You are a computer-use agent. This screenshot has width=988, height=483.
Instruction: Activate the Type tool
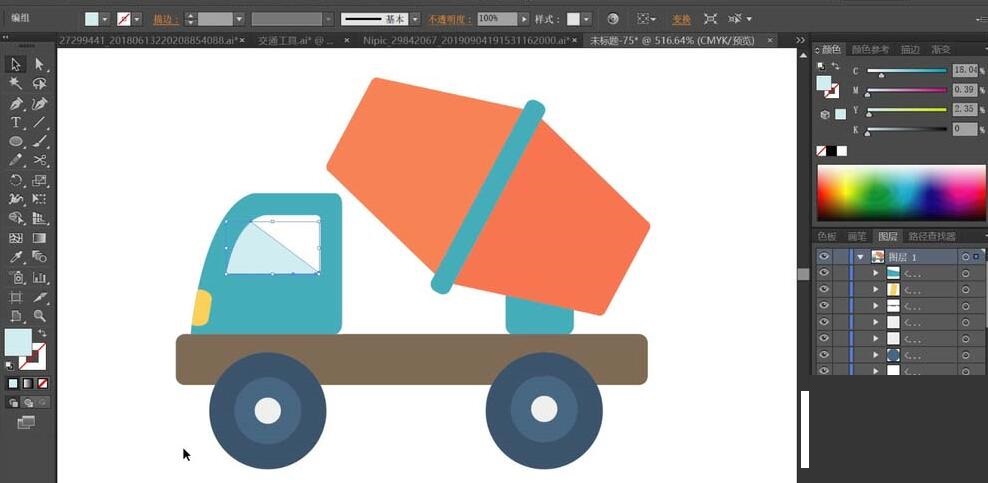[16, 123]
